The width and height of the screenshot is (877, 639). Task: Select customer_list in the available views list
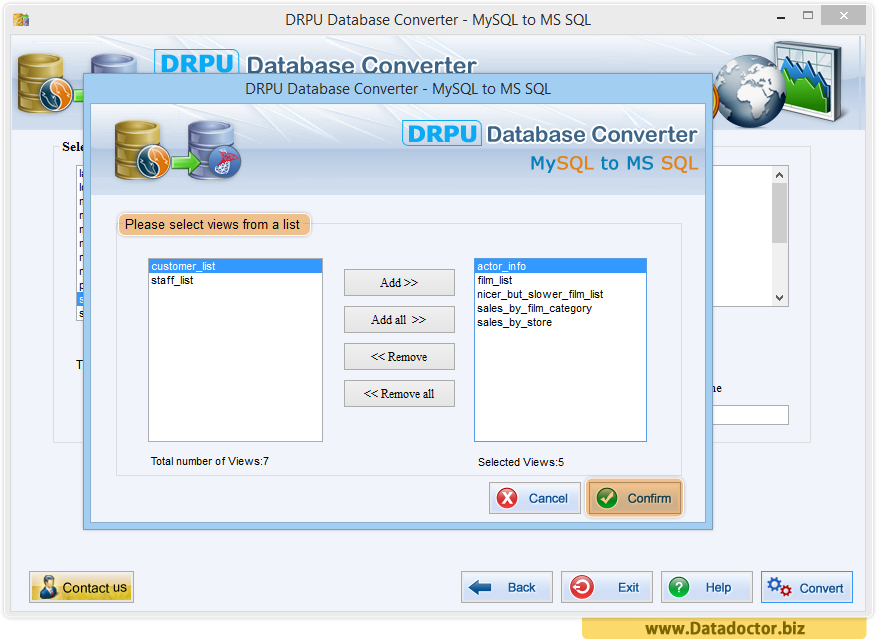click(x=235, y=266)
